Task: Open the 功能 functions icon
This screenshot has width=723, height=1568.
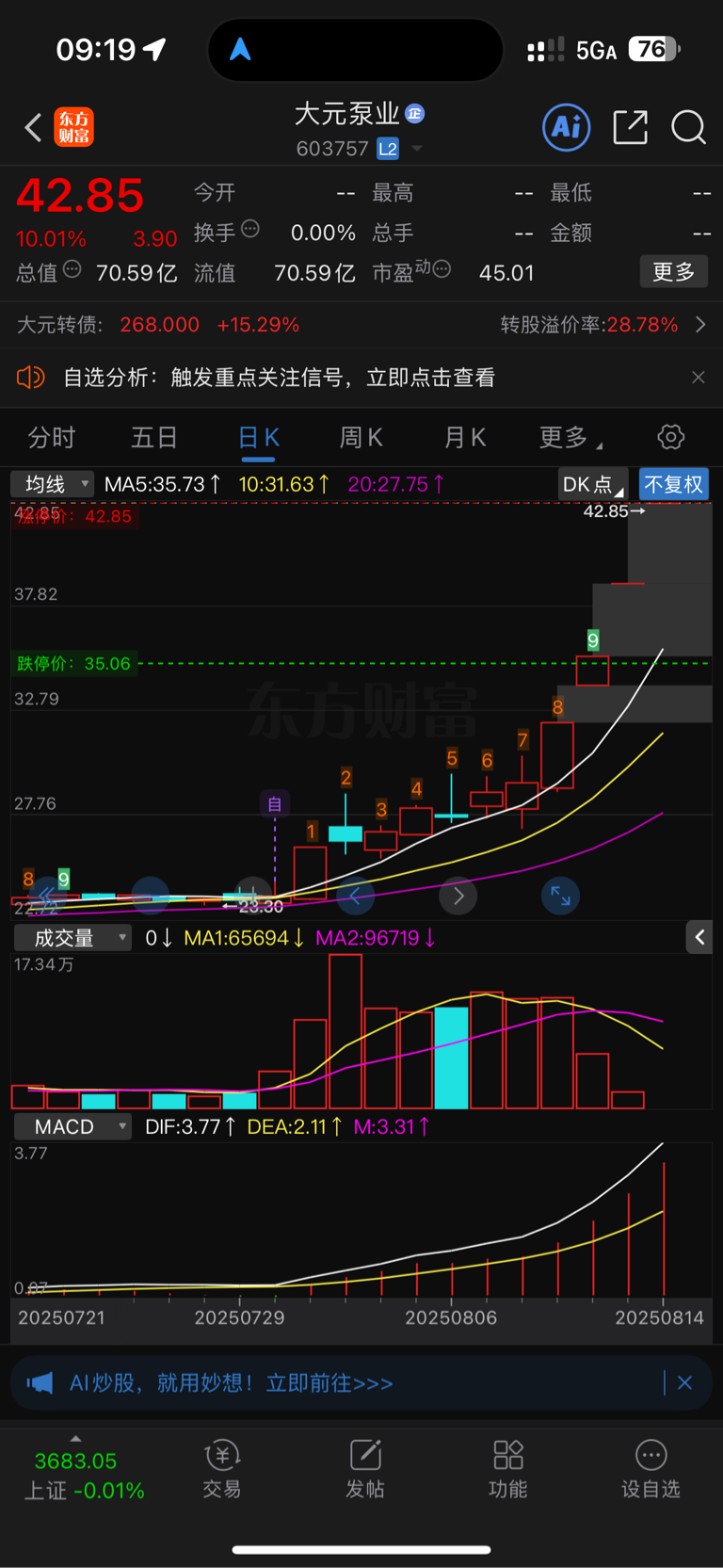Action: pos(508,1469)
